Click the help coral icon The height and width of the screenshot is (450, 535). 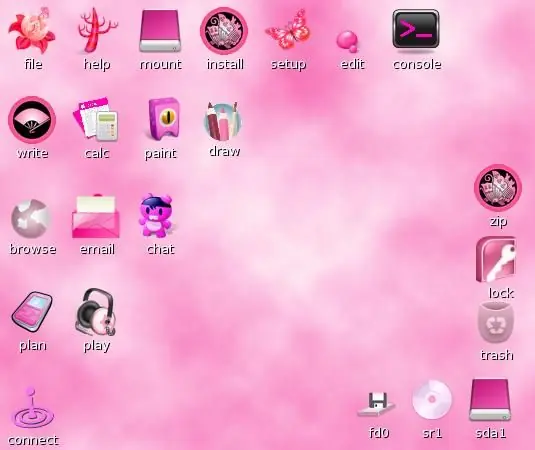[x=97, y=30]
